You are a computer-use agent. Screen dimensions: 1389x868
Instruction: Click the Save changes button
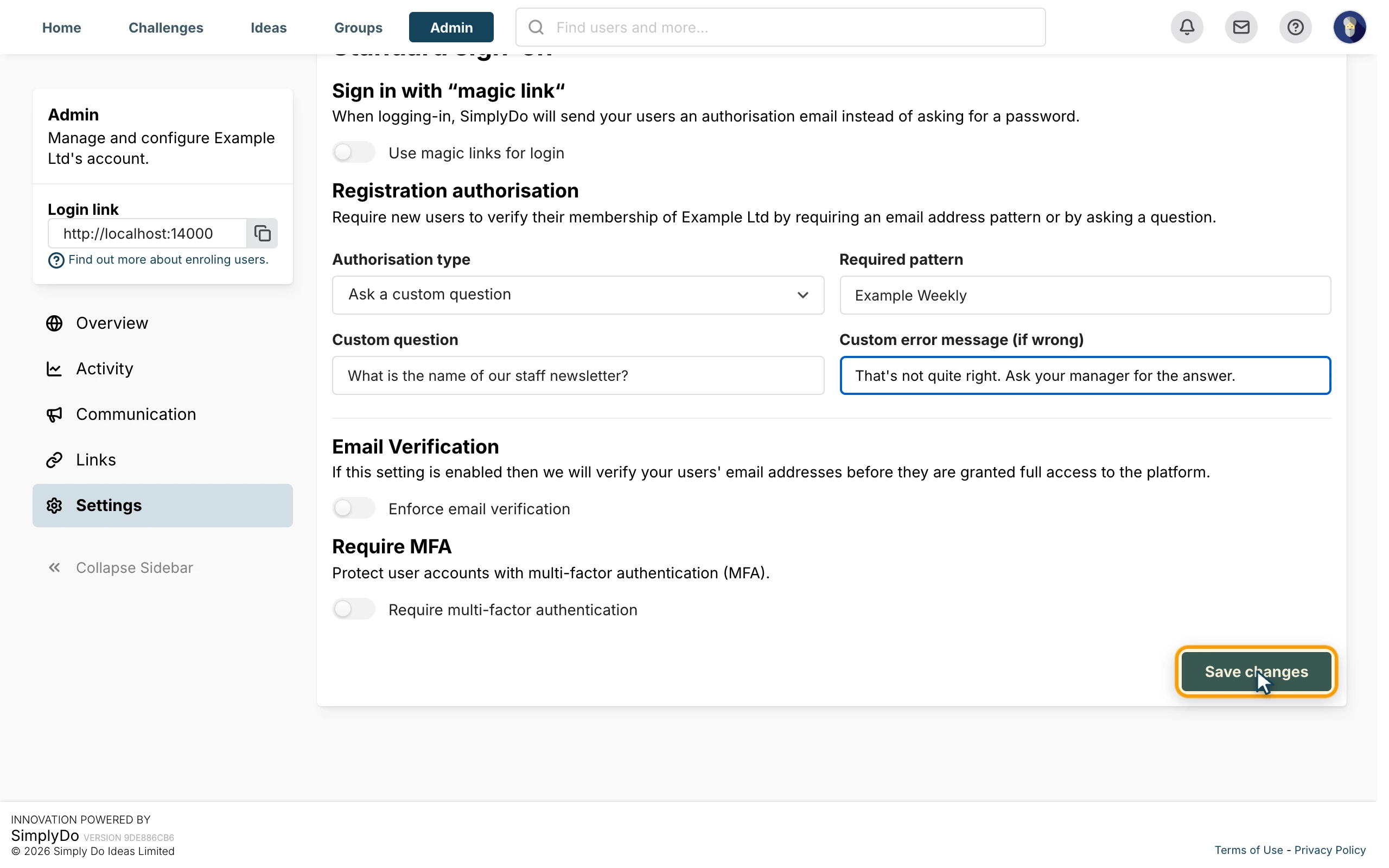(x=1257, y=672)
